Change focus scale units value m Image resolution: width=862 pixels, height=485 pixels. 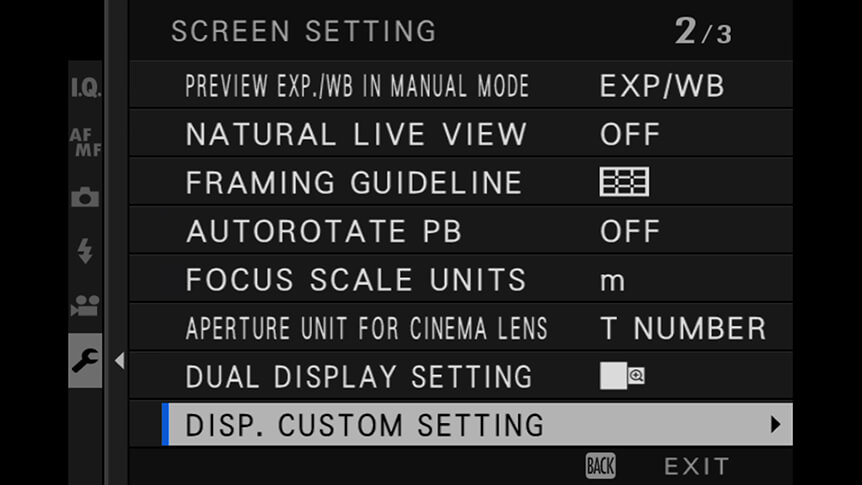[x=612, y=282]
